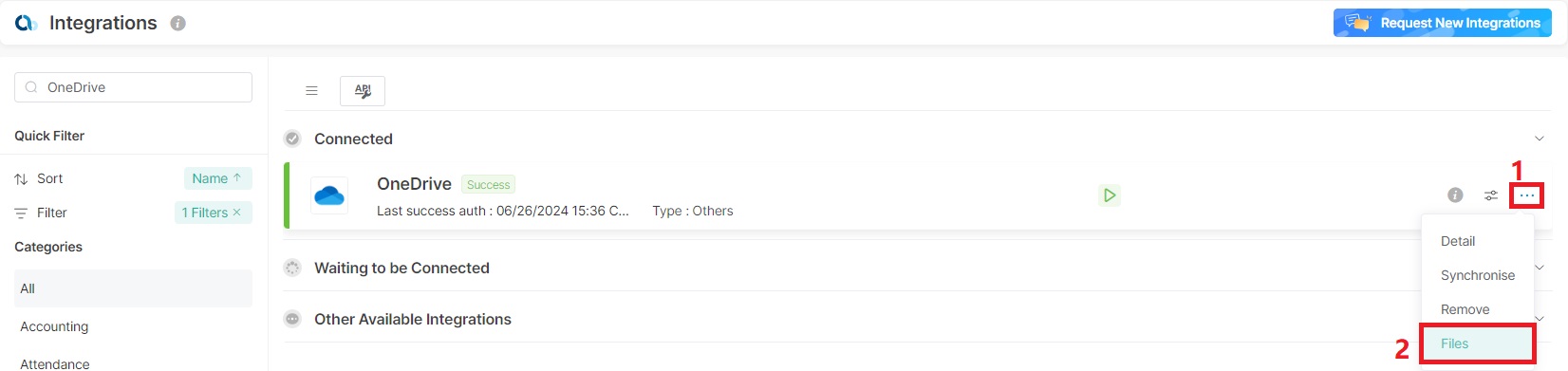Click the green play icon for OneDrive
This screenshot has height=371, width=1568.
(x=1109, y=195)
